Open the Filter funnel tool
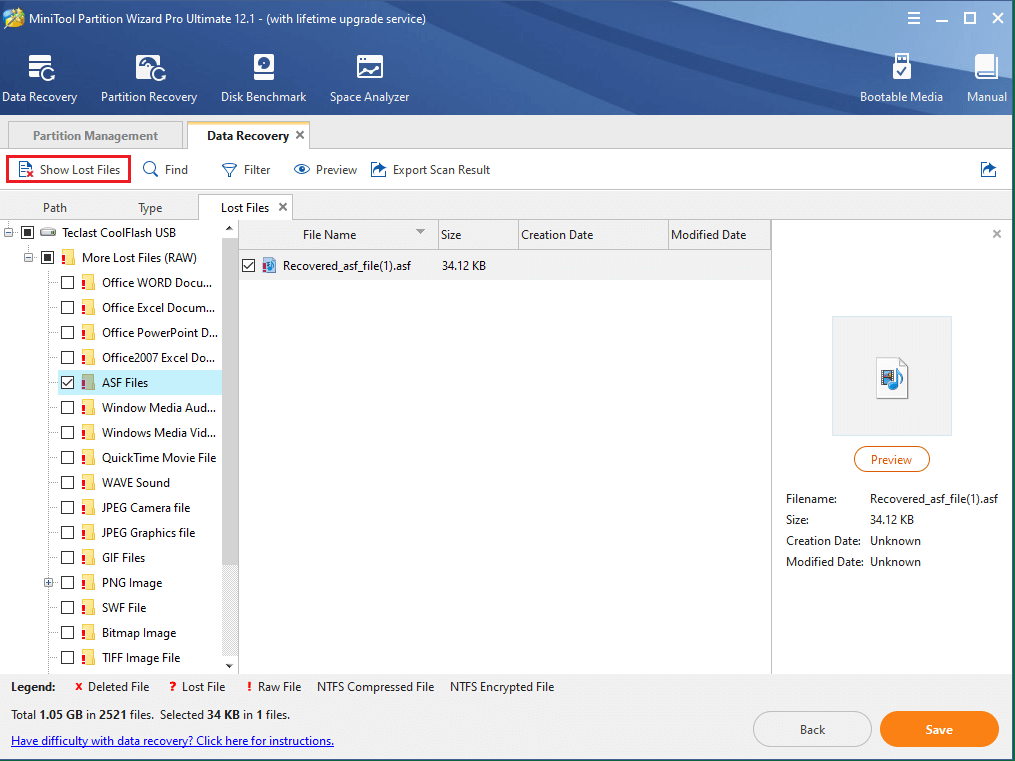 (246, 170)
